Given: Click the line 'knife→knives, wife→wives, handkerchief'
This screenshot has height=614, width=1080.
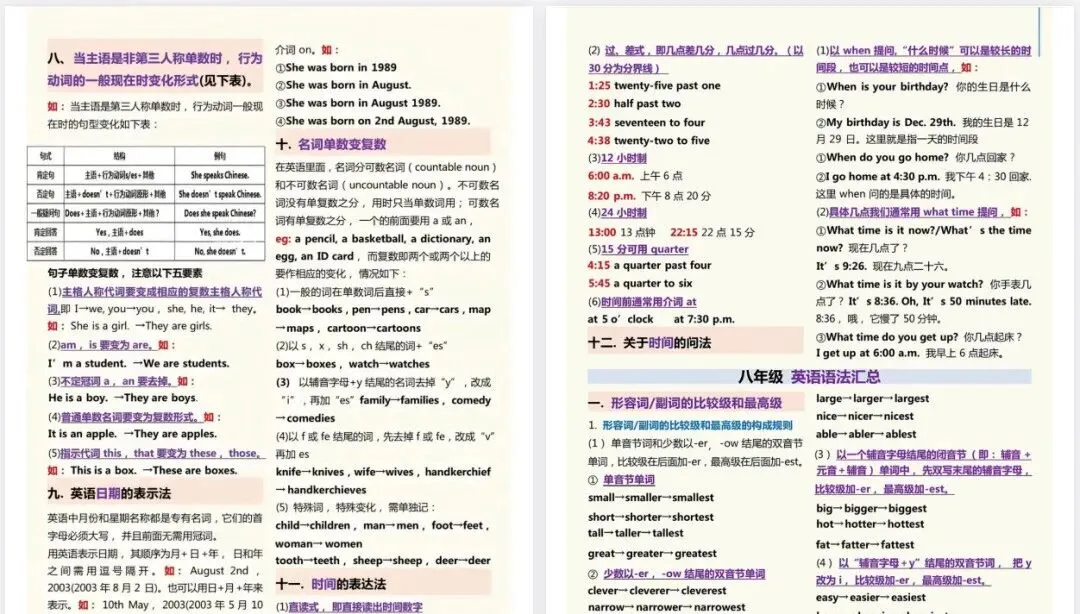Looking at the screenshot, I should 383,472.
